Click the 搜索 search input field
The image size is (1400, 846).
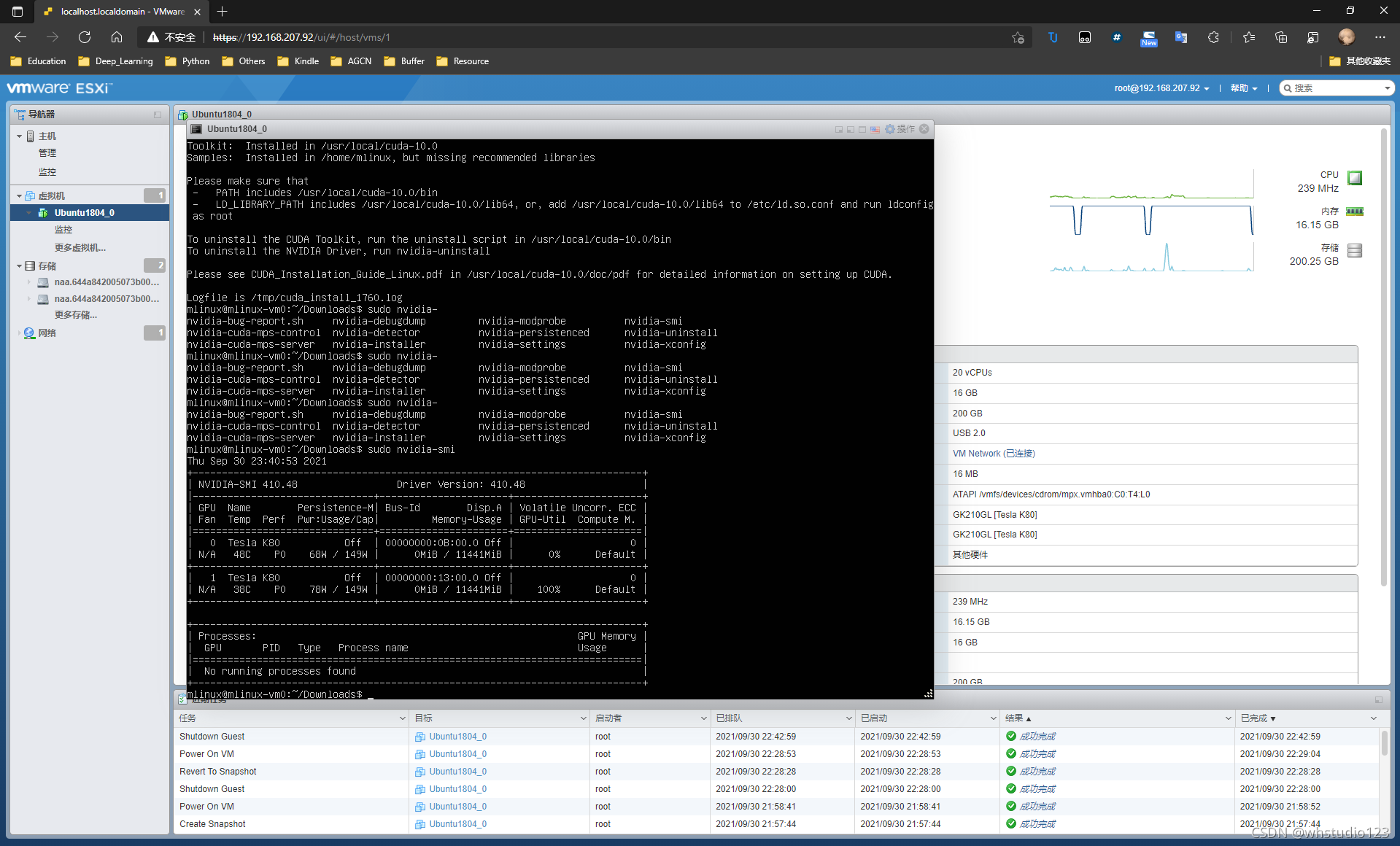(1339, 88)
